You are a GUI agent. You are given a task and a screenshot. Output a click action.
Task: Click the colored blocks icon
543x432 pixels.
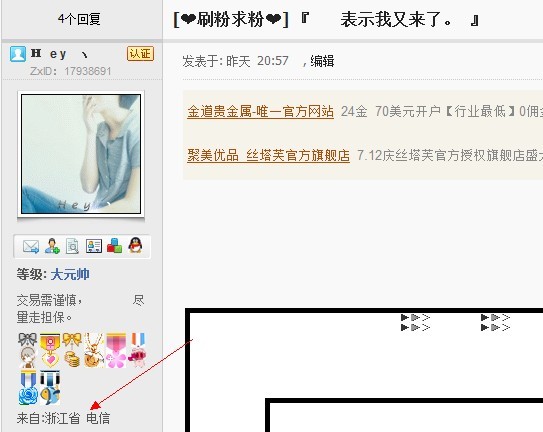(x=114, y=246)
